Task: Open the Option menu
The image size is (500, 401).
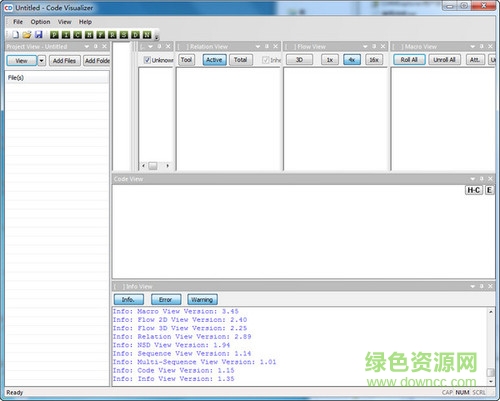Action: point(40,22)
